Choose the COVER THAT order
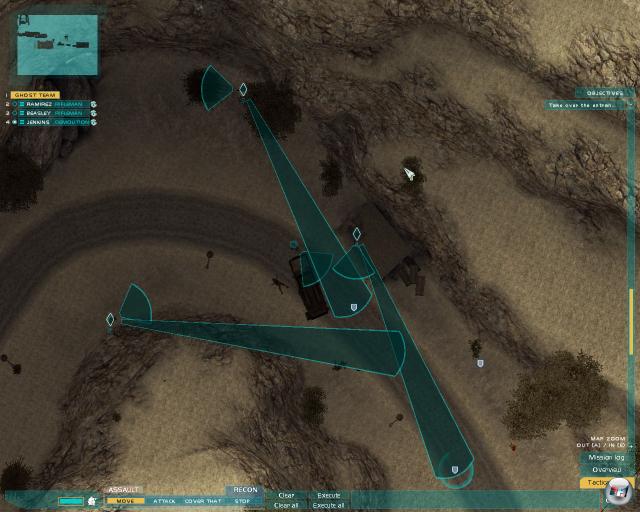The image size is (640, 512). click(203, 501)
